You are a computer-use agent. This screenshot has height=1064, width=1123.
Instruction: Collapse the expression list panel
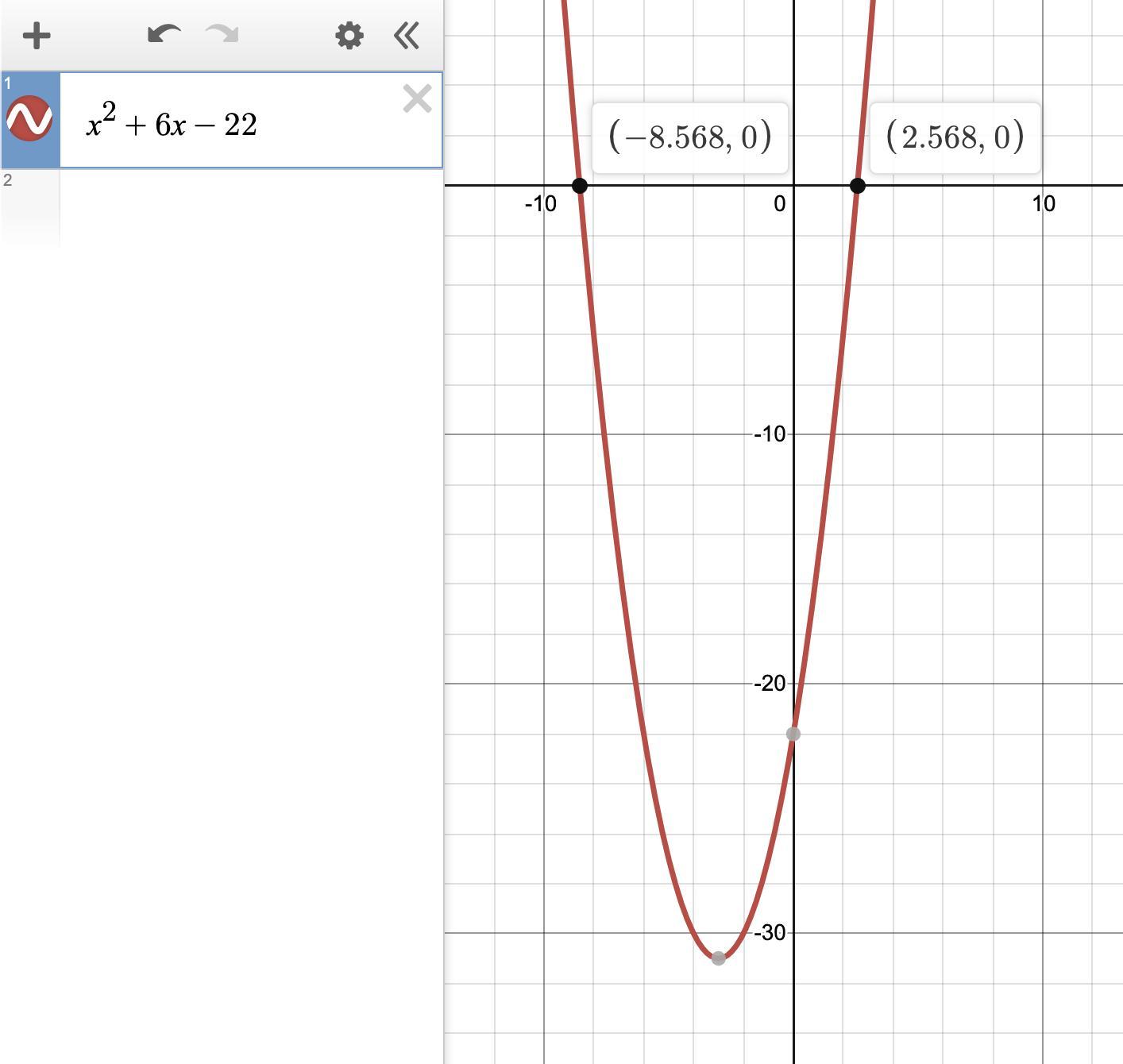click(407, 36)
